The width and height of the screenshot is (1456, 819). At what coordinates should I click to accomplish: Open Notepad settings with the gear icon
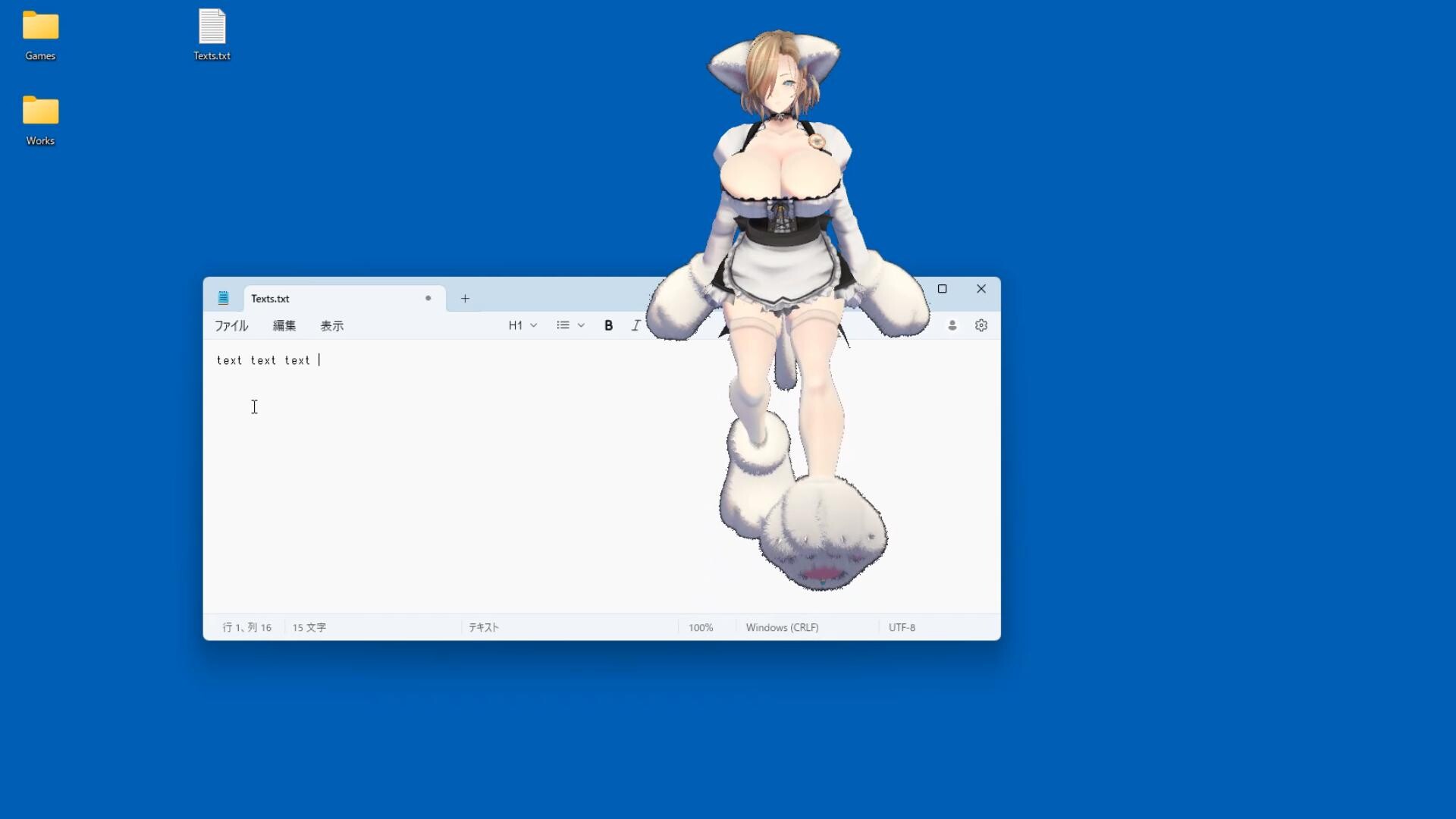coord(981,325)
